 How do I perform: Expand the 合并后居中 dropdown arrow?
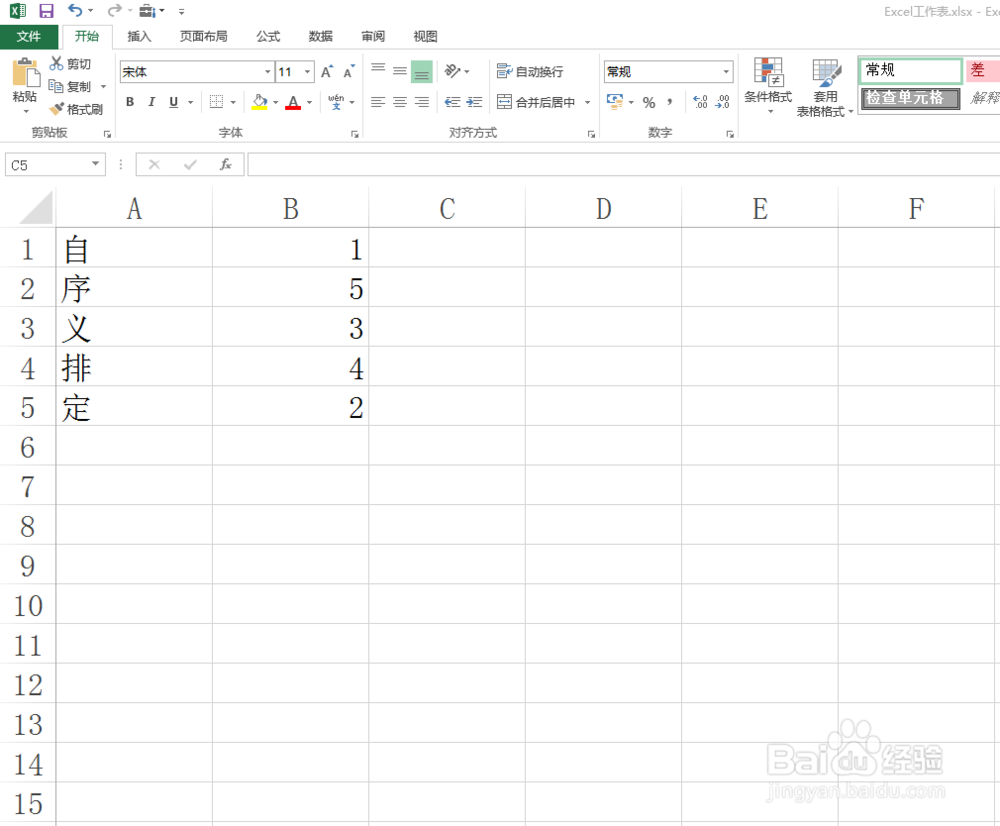[x=587, y=102]
